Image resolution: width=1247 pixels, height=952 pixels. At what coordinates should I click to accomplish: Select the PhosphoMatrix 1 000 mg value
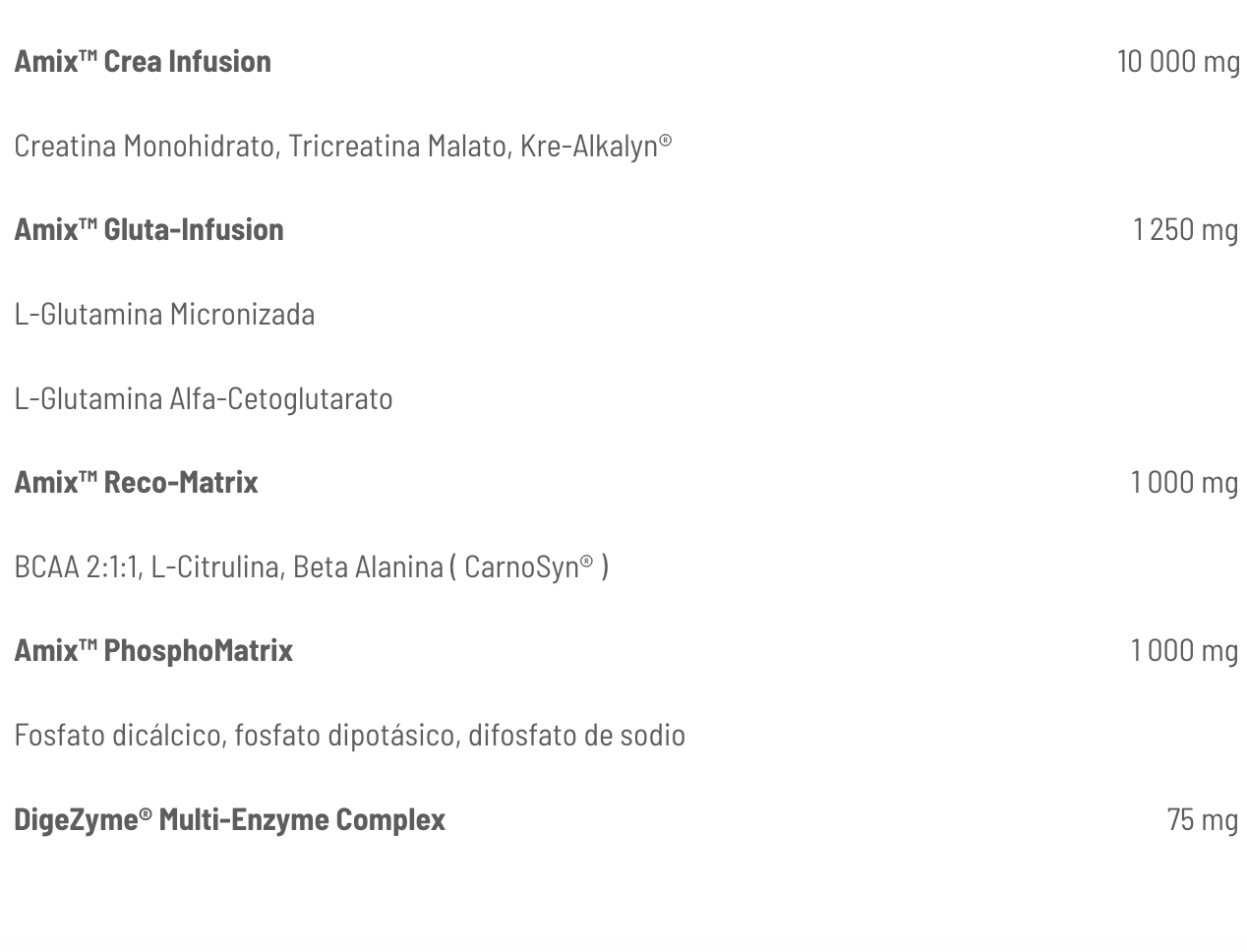[x=1184, y=650]
